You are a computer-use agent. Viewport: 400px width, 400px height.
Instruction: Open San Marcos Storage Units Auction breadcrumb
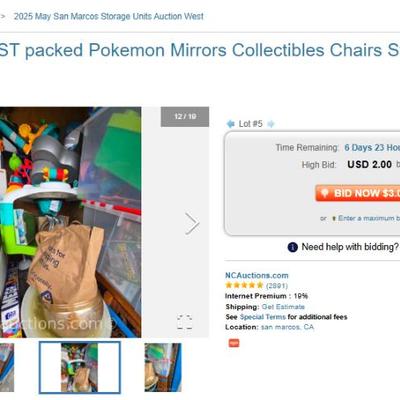109,16
